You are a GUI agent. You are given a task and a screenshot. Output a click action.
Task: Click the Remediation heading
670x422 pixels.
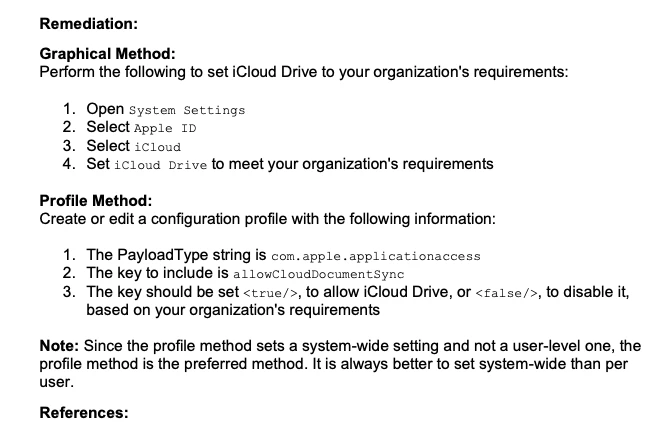(88, 23)
